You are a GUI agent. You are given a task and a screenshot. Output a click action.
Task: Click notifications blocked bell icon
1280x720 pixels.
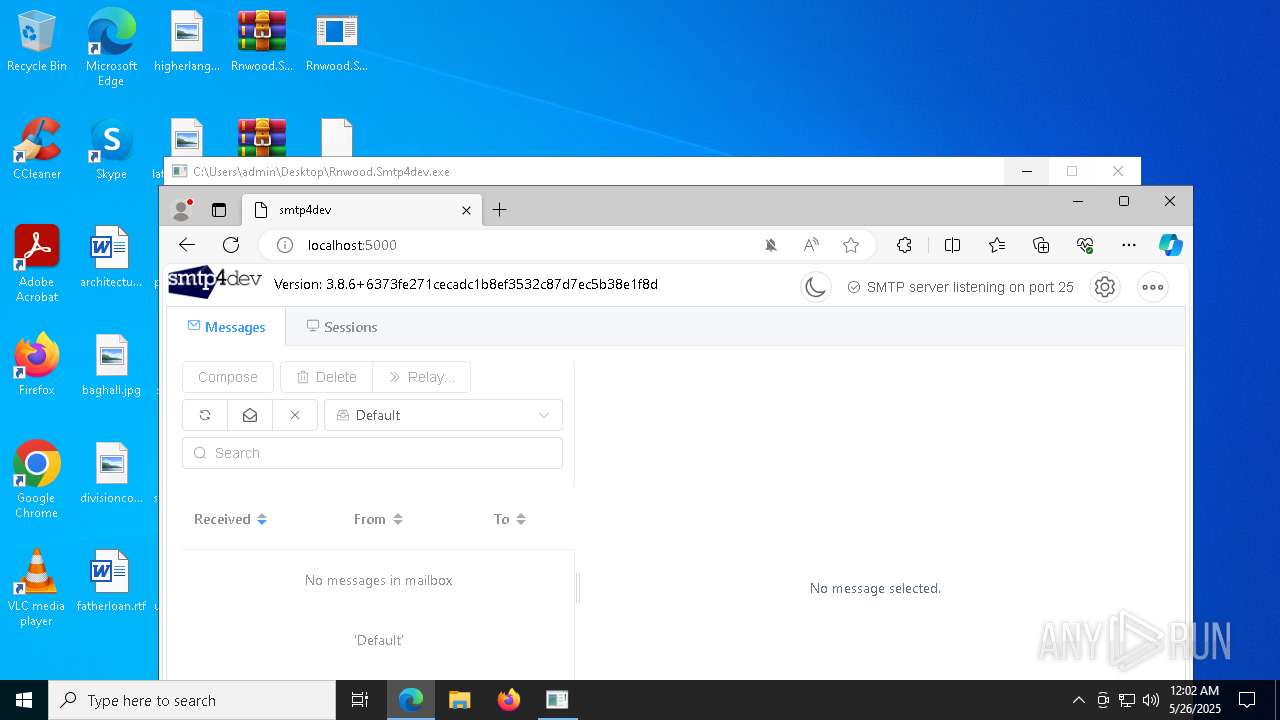tap(771, 245)
